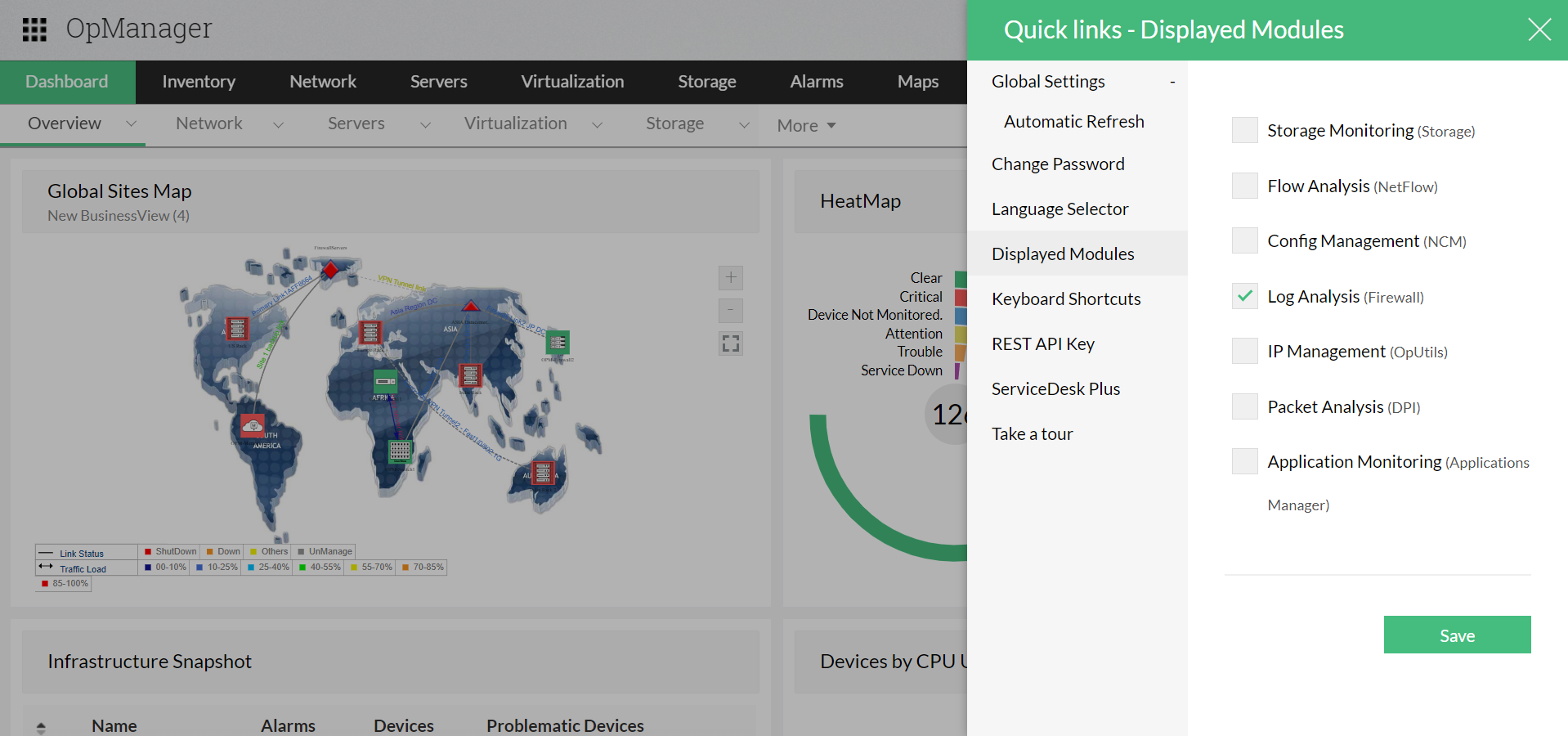The height and width of the screenshot is (736, 1568).
Task: Go to the Storage main tab
Action: point(707,82)
